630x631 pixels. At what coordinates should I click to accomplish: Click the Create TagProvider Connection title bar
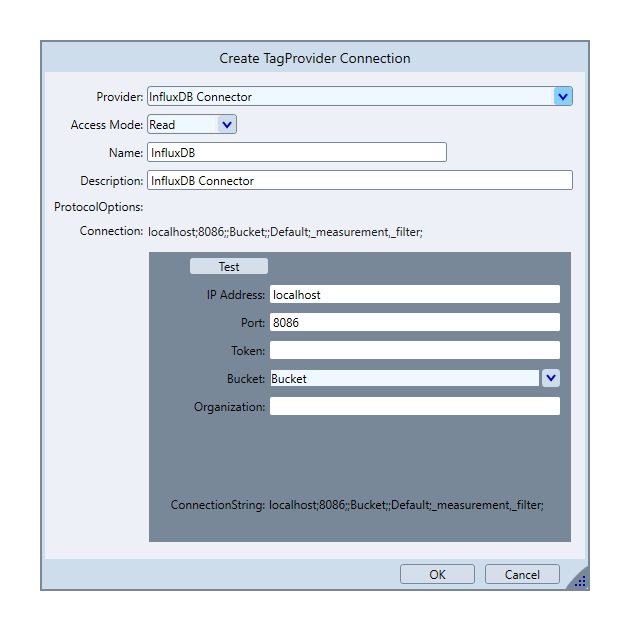pyautogui.click(x=315, y=58)
